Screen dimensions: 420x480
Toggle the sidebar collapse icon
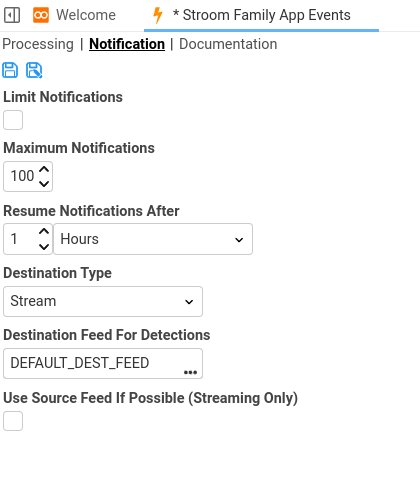(x=12, y=15)
